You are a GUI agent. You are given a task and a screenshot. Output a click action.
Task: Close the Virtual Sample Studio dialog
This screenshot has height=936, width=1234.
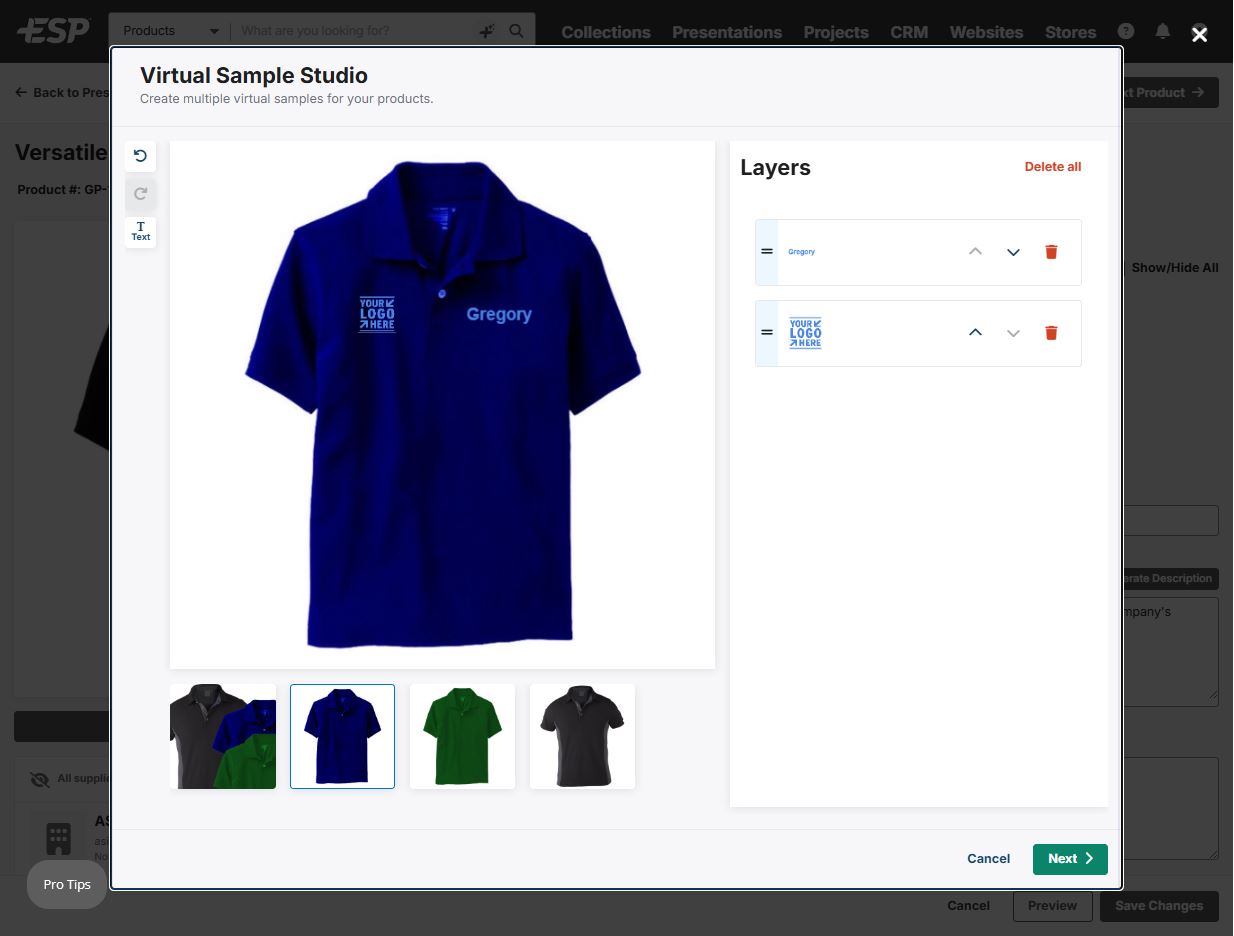(1199, 35)
